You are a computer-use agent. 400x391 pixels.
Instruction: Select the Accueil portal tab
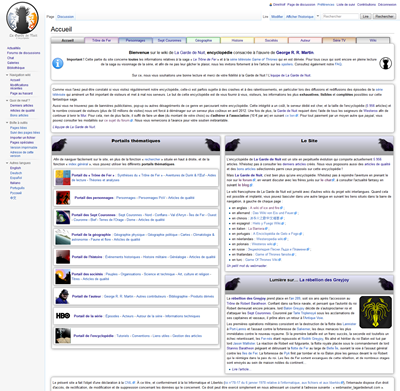(x=68, y=40)
